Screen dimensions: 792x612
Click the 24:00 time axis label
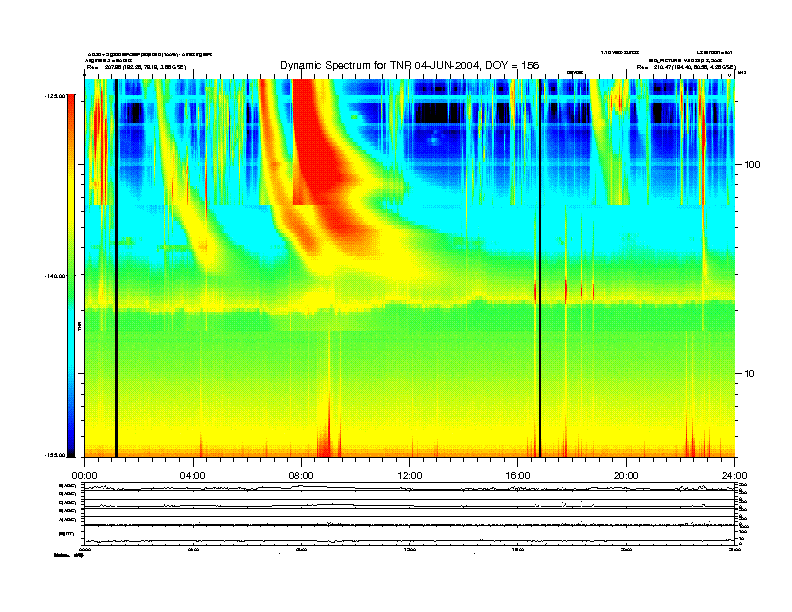734,476
